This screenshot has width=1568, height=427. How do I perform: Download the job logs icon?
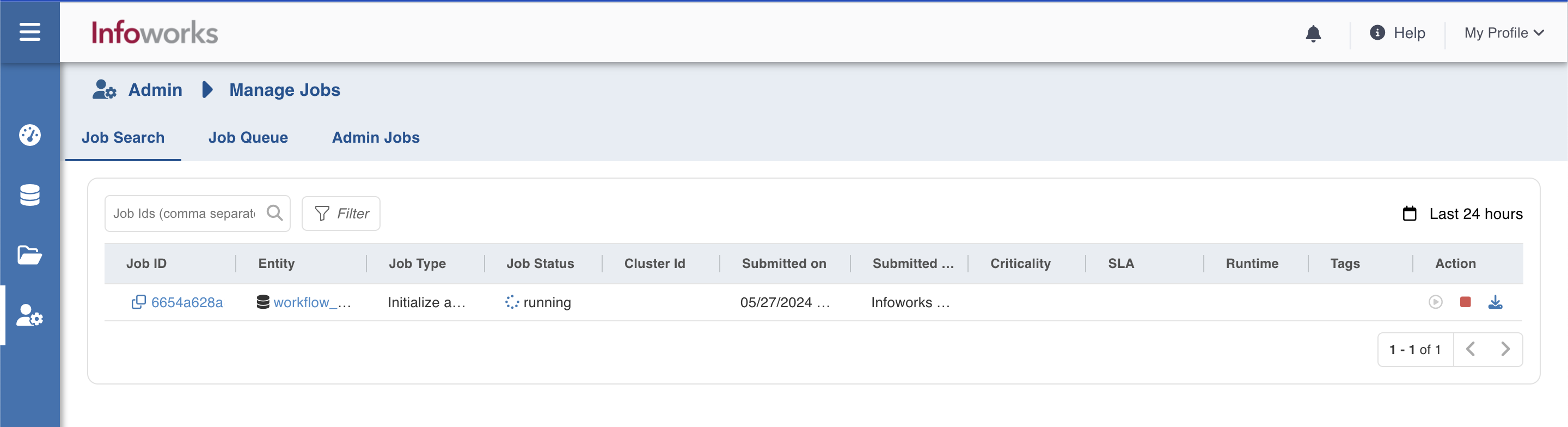(1495, 302)
